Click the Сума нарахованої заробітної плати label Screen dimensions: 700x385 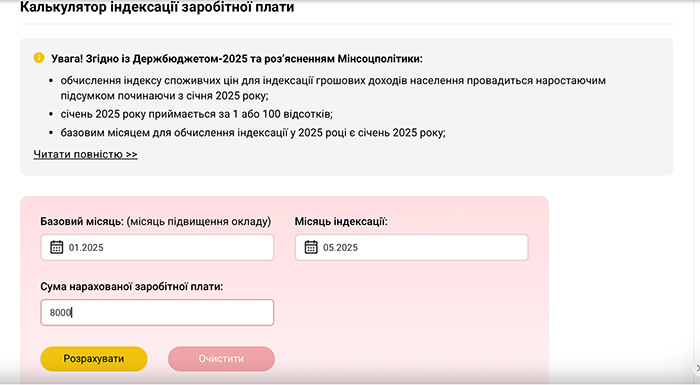pyautogui.click(x=132, y=287)
